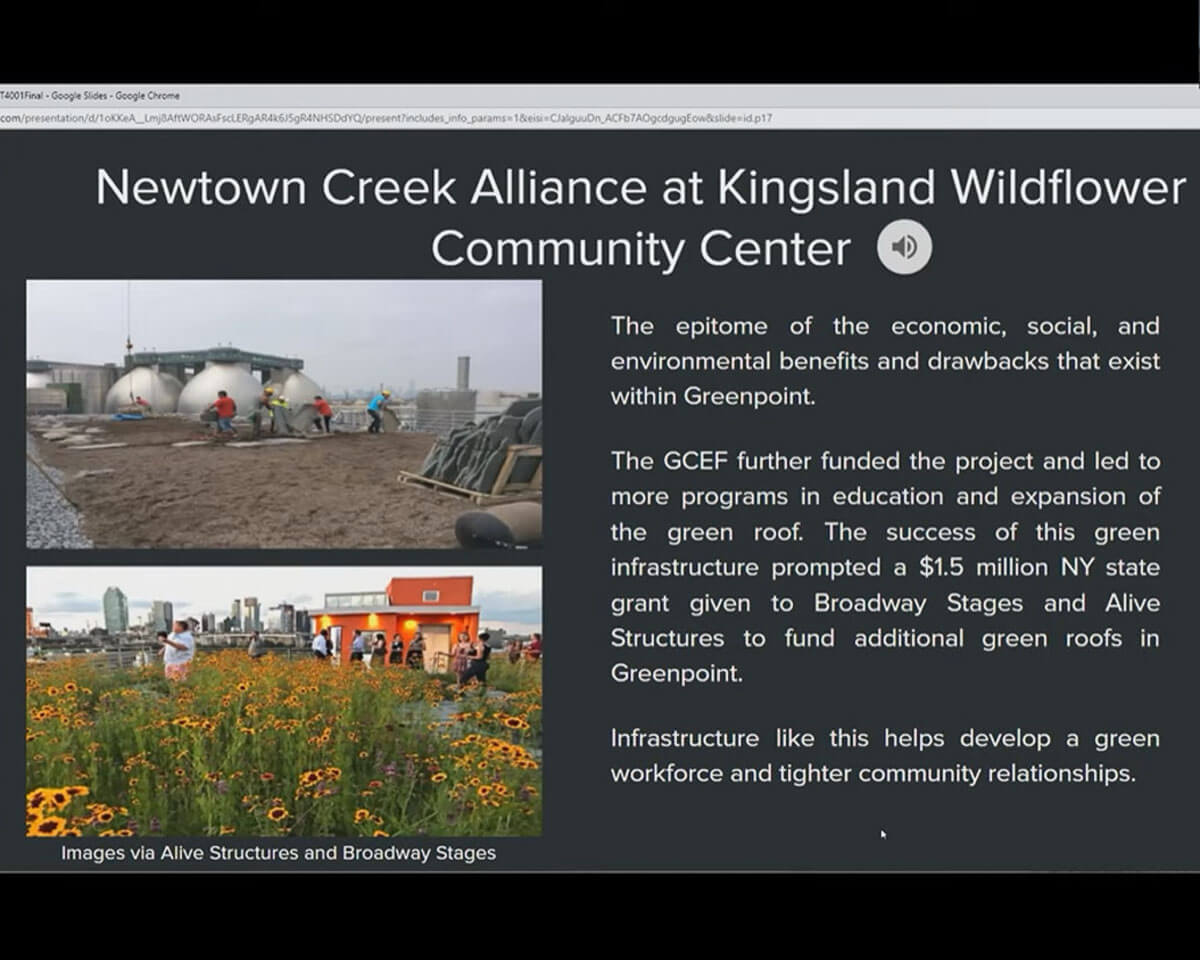Click the paragraph starting 'Infrastructure like this'
This screenshot has width=1200, height=960.
885,756
